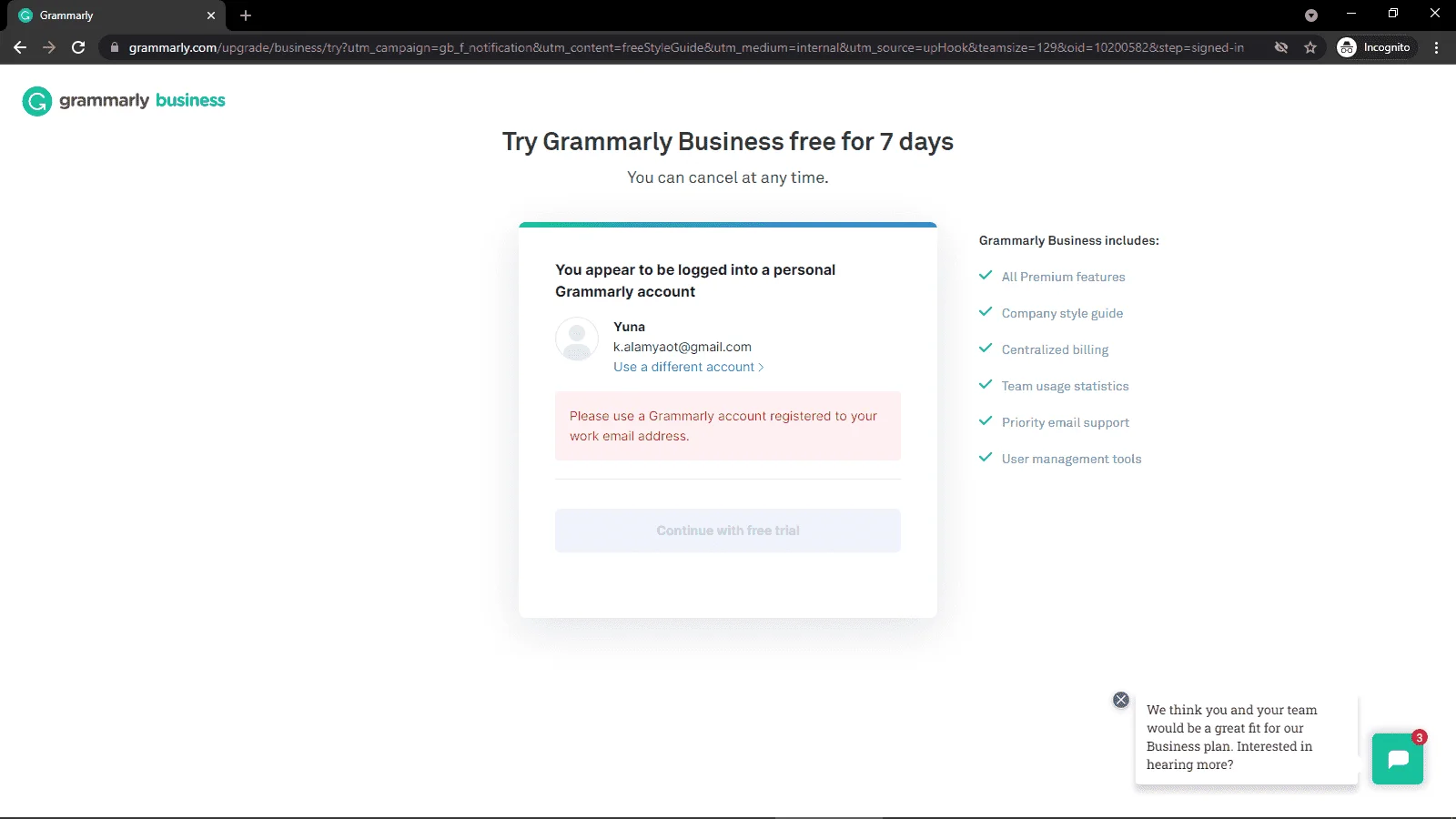Image resolution: width=1456 pixels, height=819 pixels.
Task: Click the Grammarly logo icon
Action: pos(36,101)
